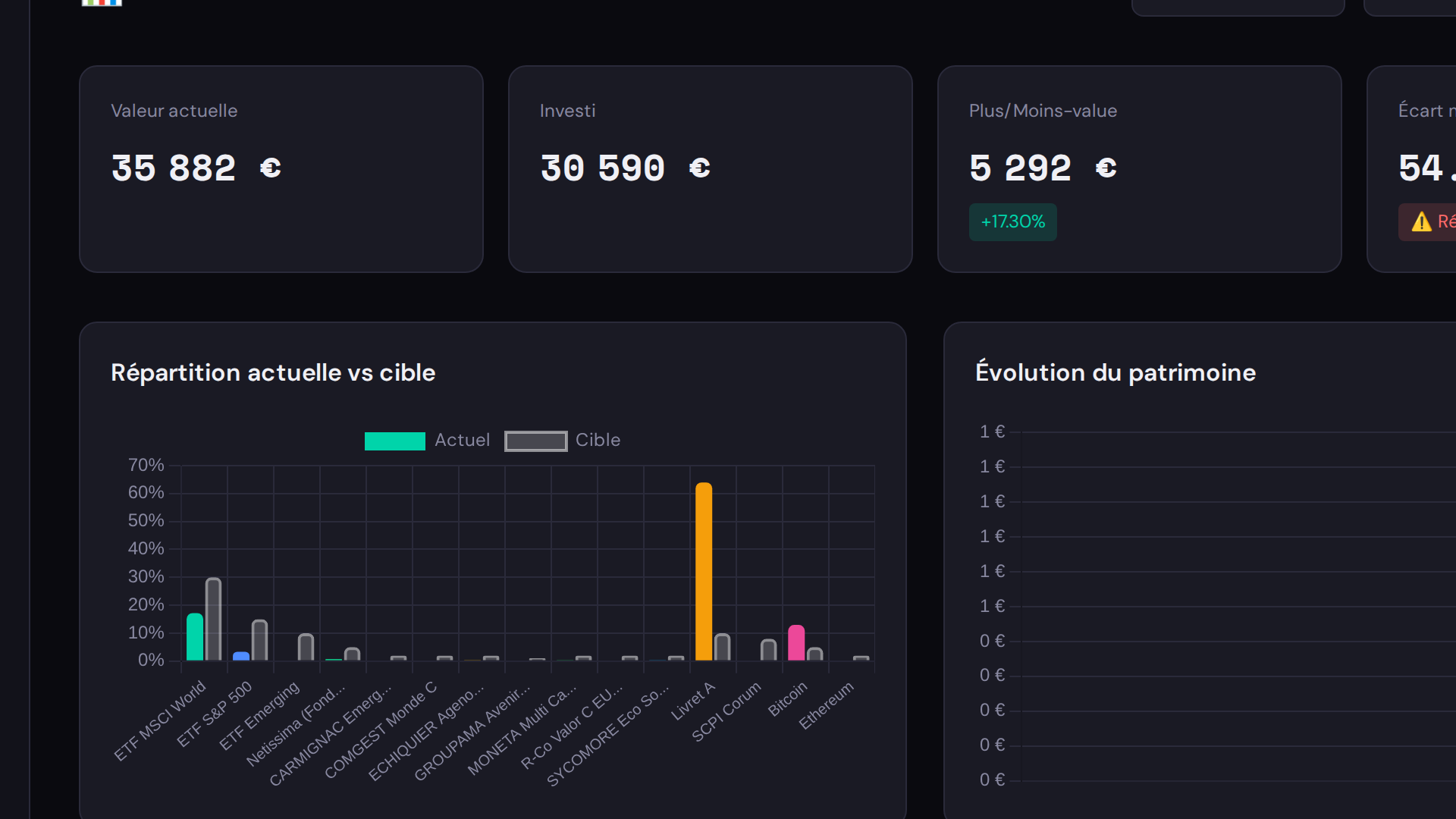Click the +17.30% gain badge
The width and height of the screenshot is (1456, 819).
click(1013, 221)
